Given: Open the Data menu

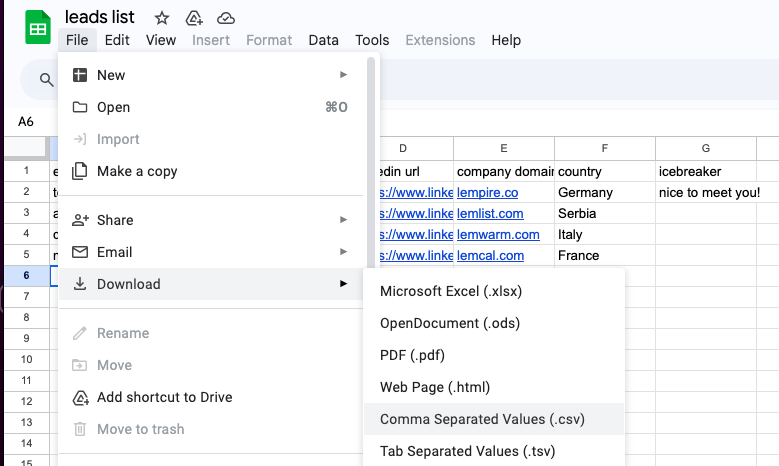Looking at the screenshot, I should click(323, 40).
